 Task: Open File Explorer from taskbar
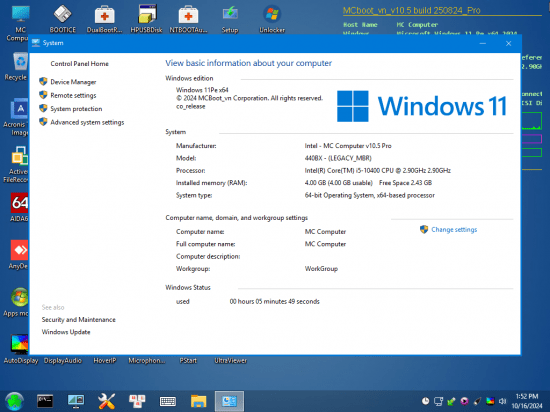click(199, 401)
